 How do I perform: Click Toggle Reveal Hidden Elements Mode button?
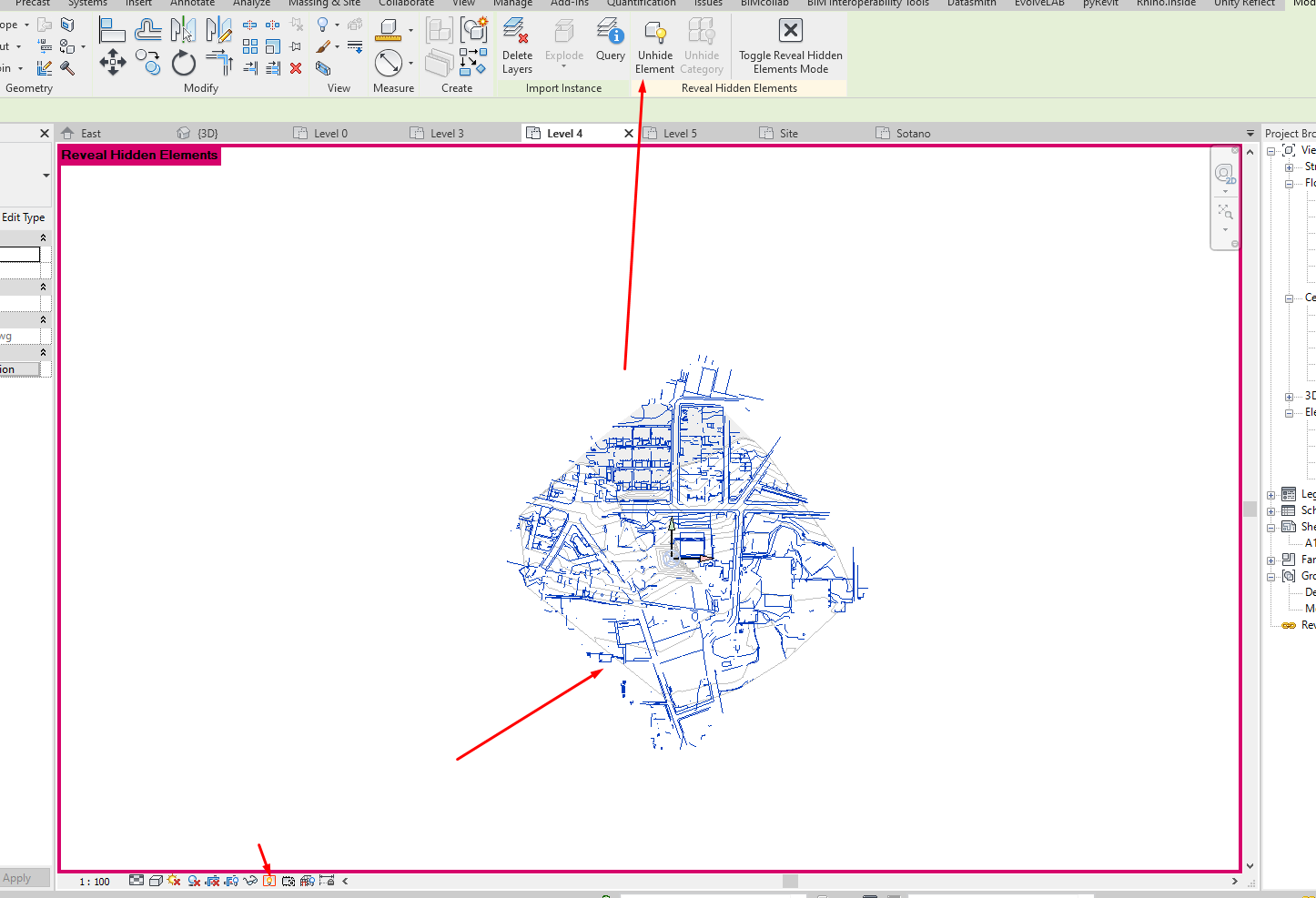(x=791, y=47)
